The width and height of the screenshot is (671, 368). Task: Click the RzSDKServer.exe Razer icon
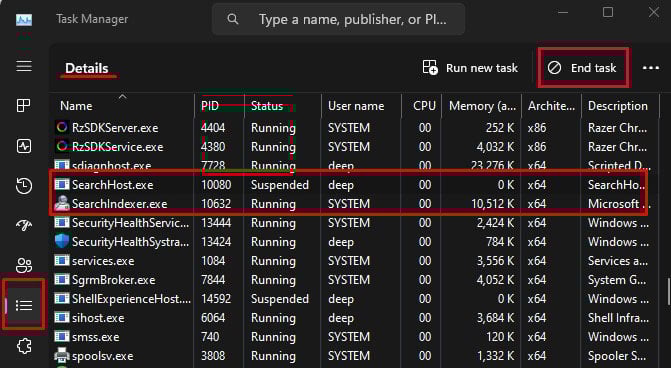click(62, 127)
